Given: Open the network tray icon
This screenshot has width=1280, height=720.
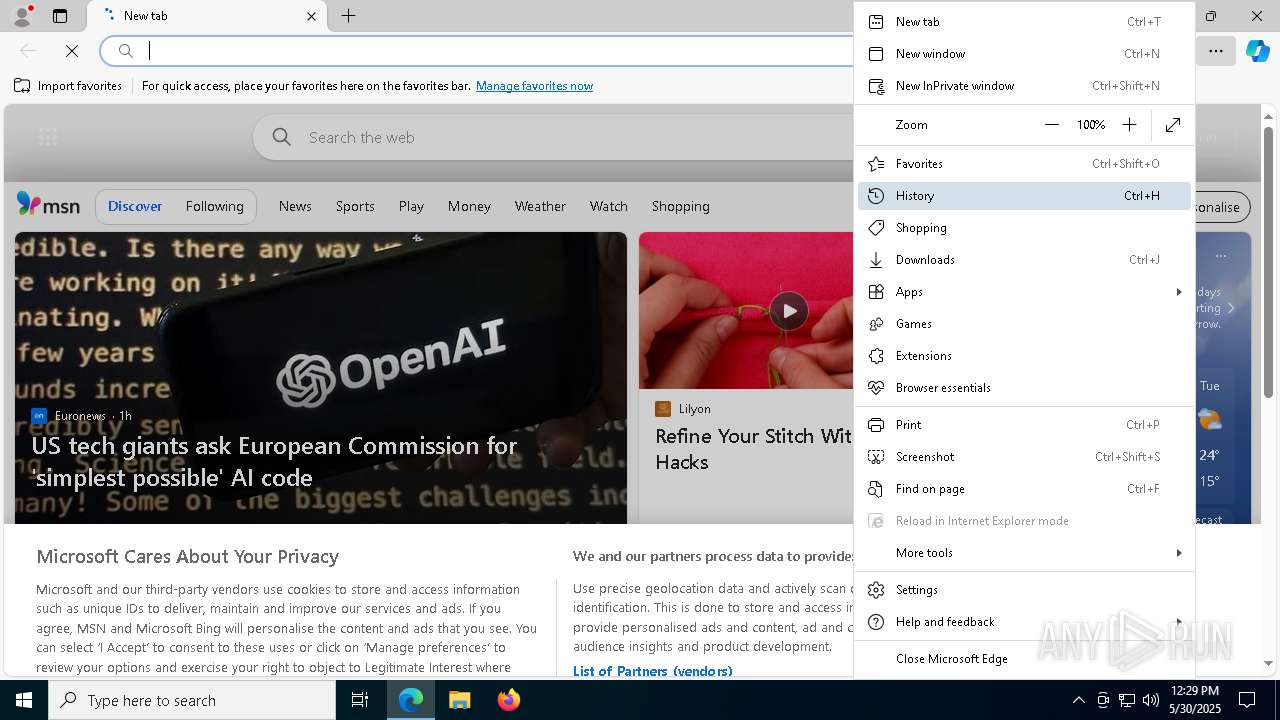Looking at the screenshot, I should pos(1126,700).
